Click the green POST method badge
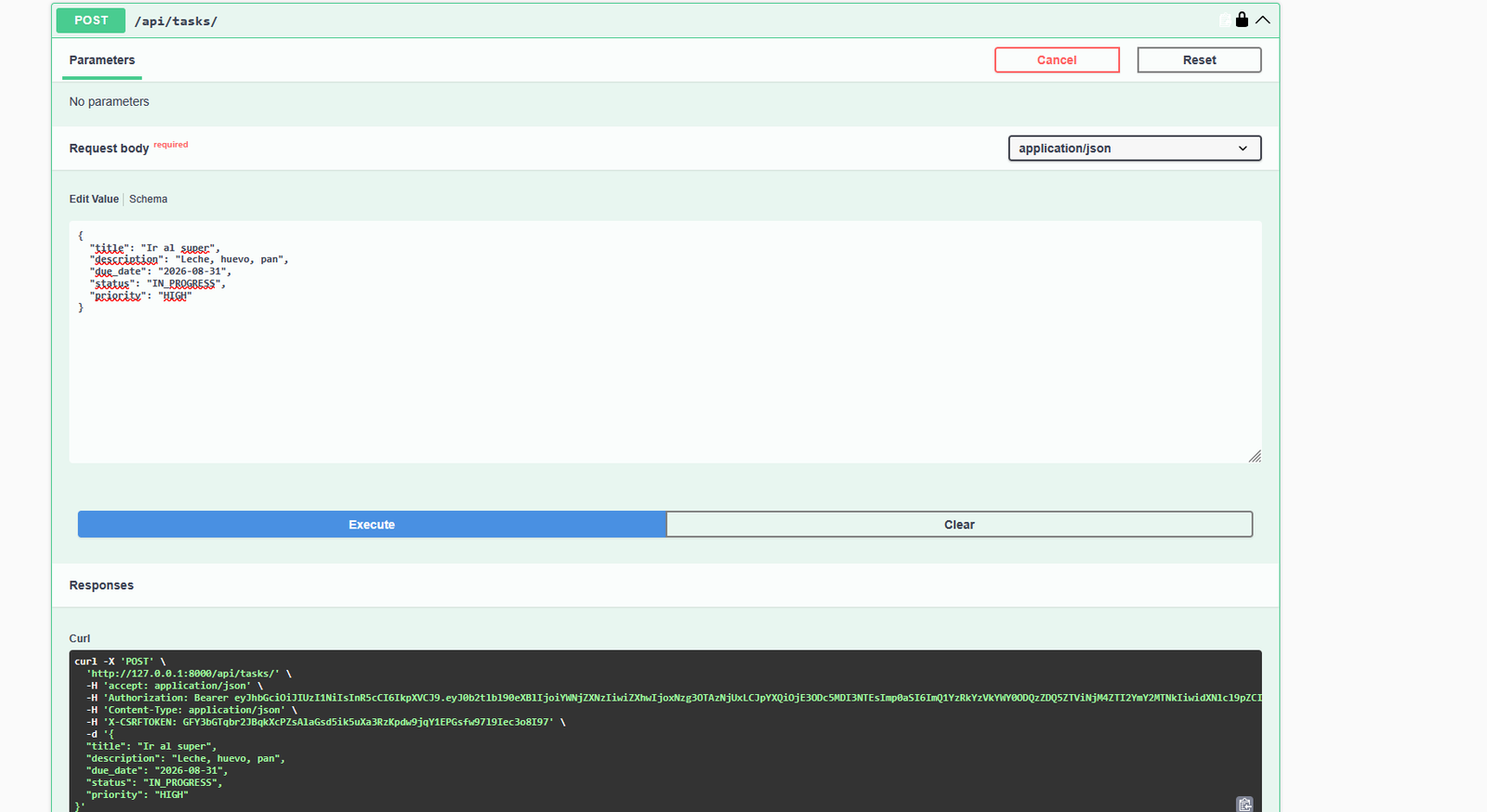Screen dimensions: 1487x812 click(91, 20)
